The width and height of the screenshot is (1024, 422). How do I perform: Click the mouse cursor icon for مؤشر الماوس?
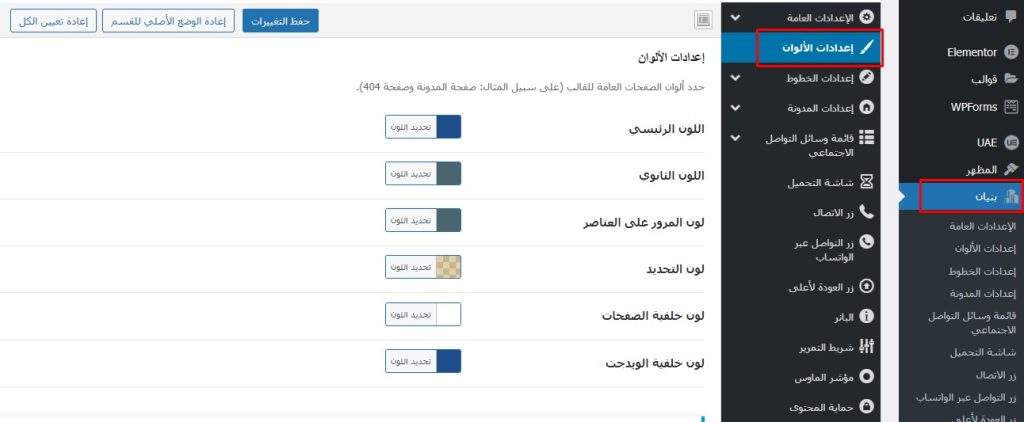pyautogui.click(x=866, y=376)
